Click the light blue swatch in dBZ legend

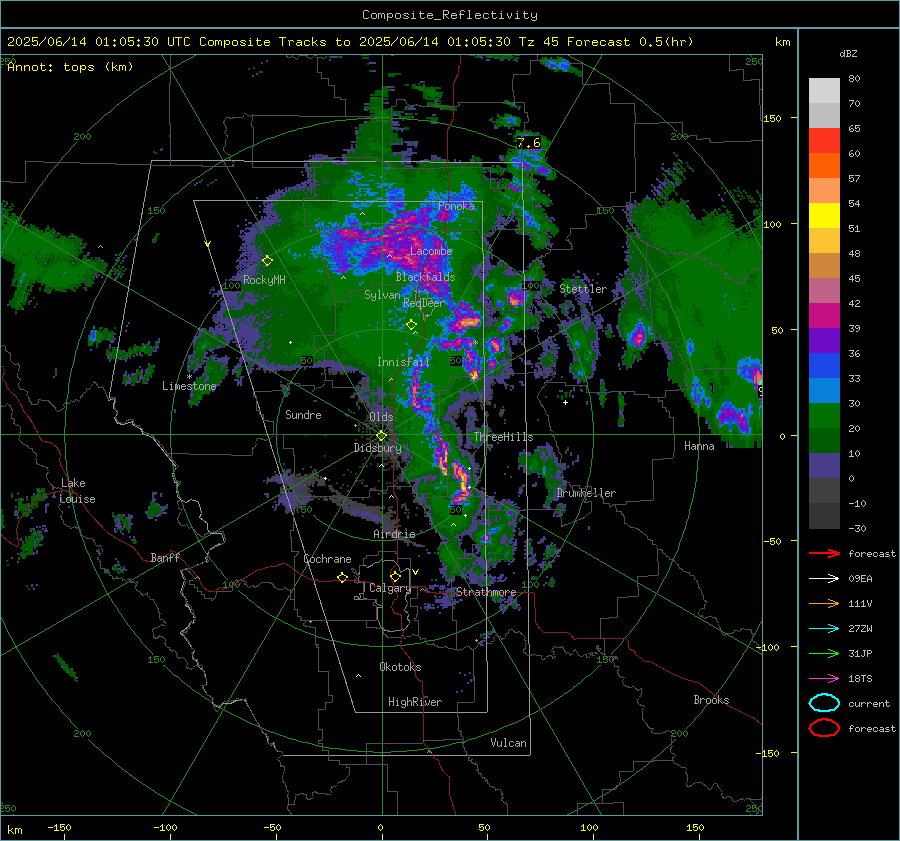pyautogui.click(x=824, y=391)
